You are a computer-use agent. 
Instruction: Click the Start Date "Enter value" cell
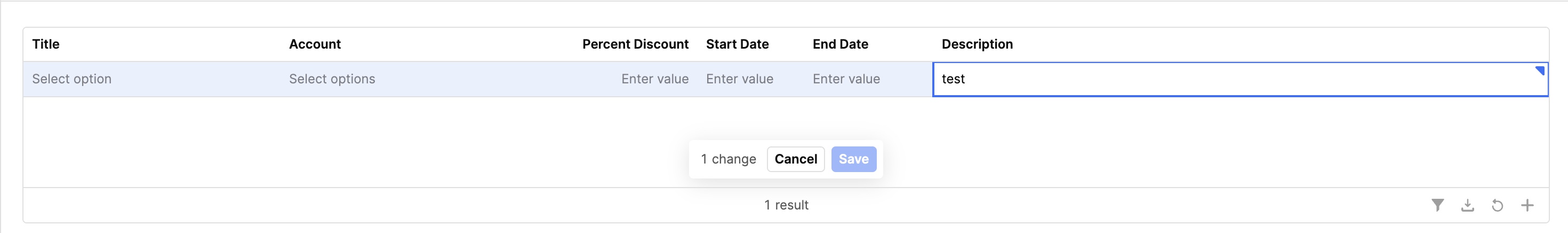(x=740, y=79)
